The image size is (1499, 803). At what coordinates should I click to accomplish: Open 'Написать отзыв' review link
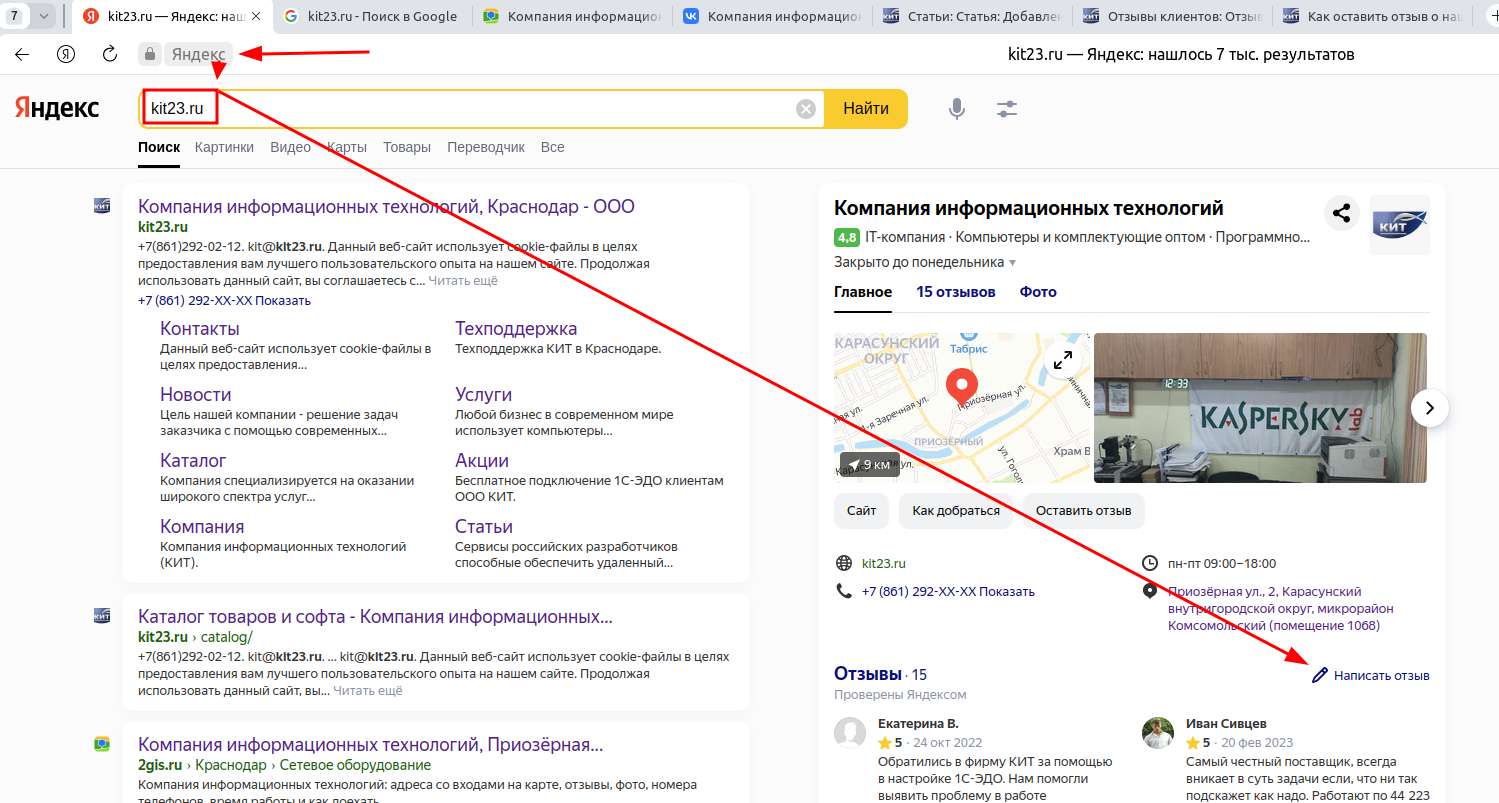(1380, 675)
